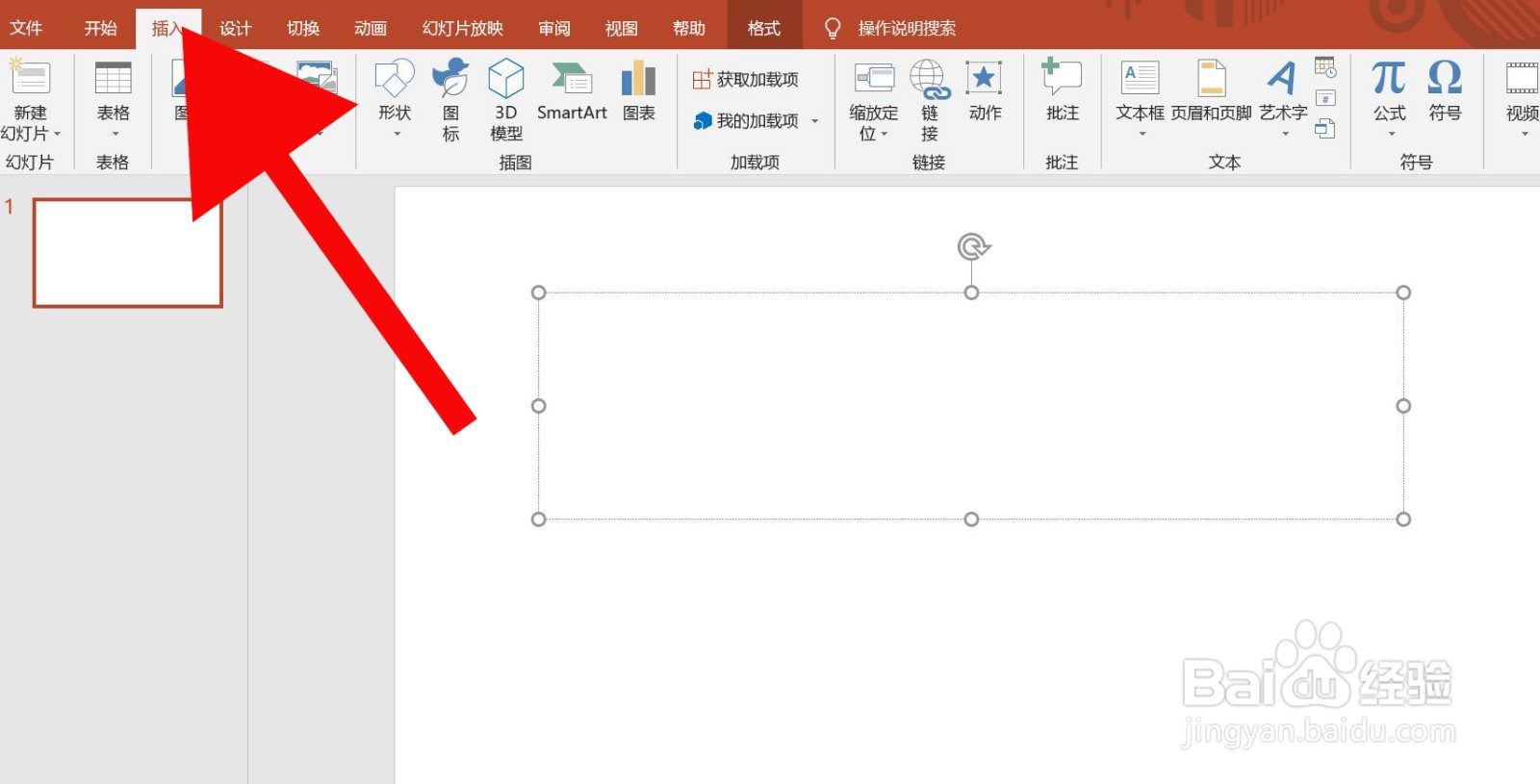Click the 艺术字 (WordArt) icon
Image resolution: width=1540 pixels, height=784 pixels.
point(1282,78)
